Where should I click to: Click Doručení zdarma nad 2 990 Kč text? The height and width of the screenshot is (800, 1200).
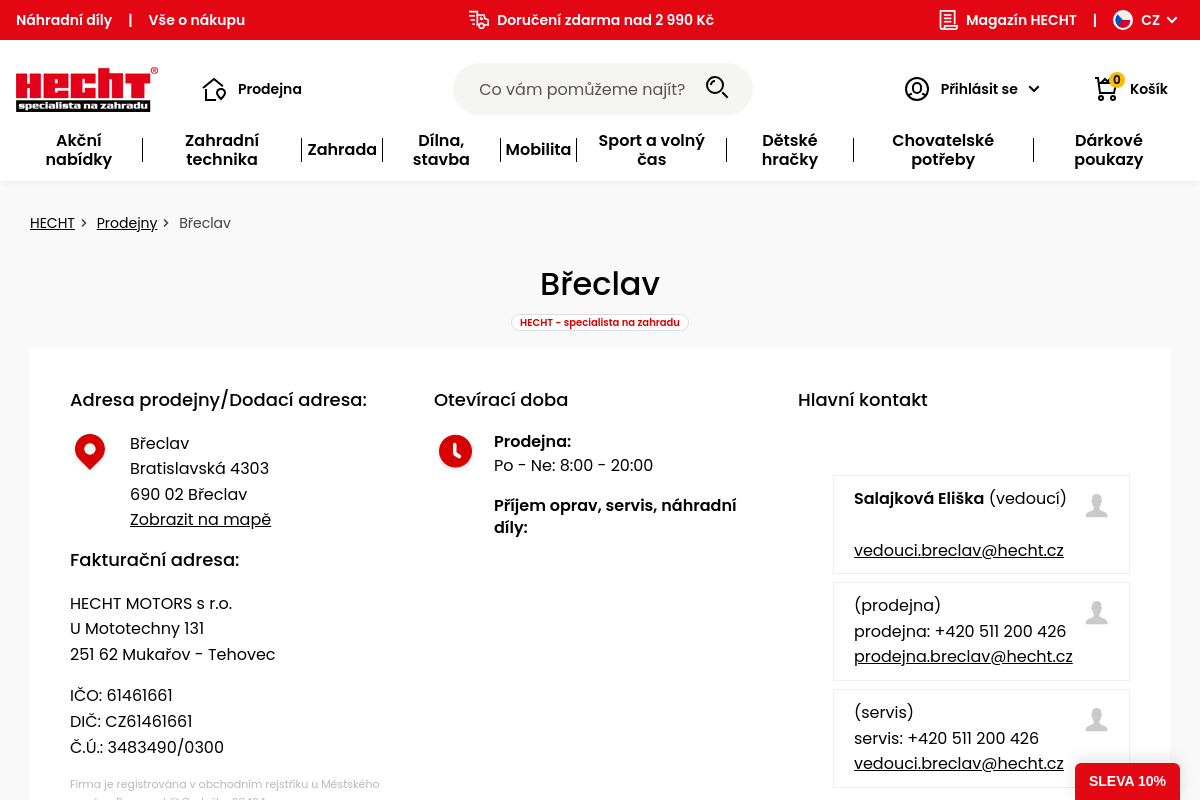(605, 20)
